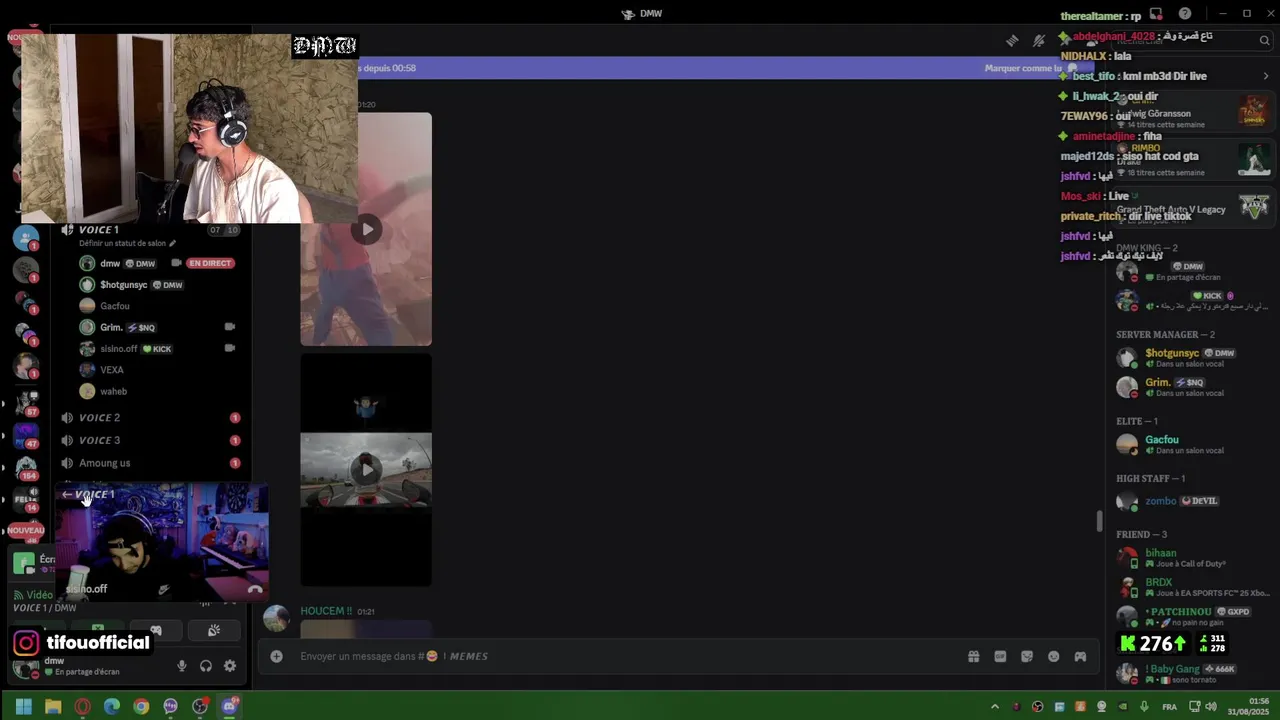
Task: Mute the microphone in the user panel
Action: tap(182, 666)
